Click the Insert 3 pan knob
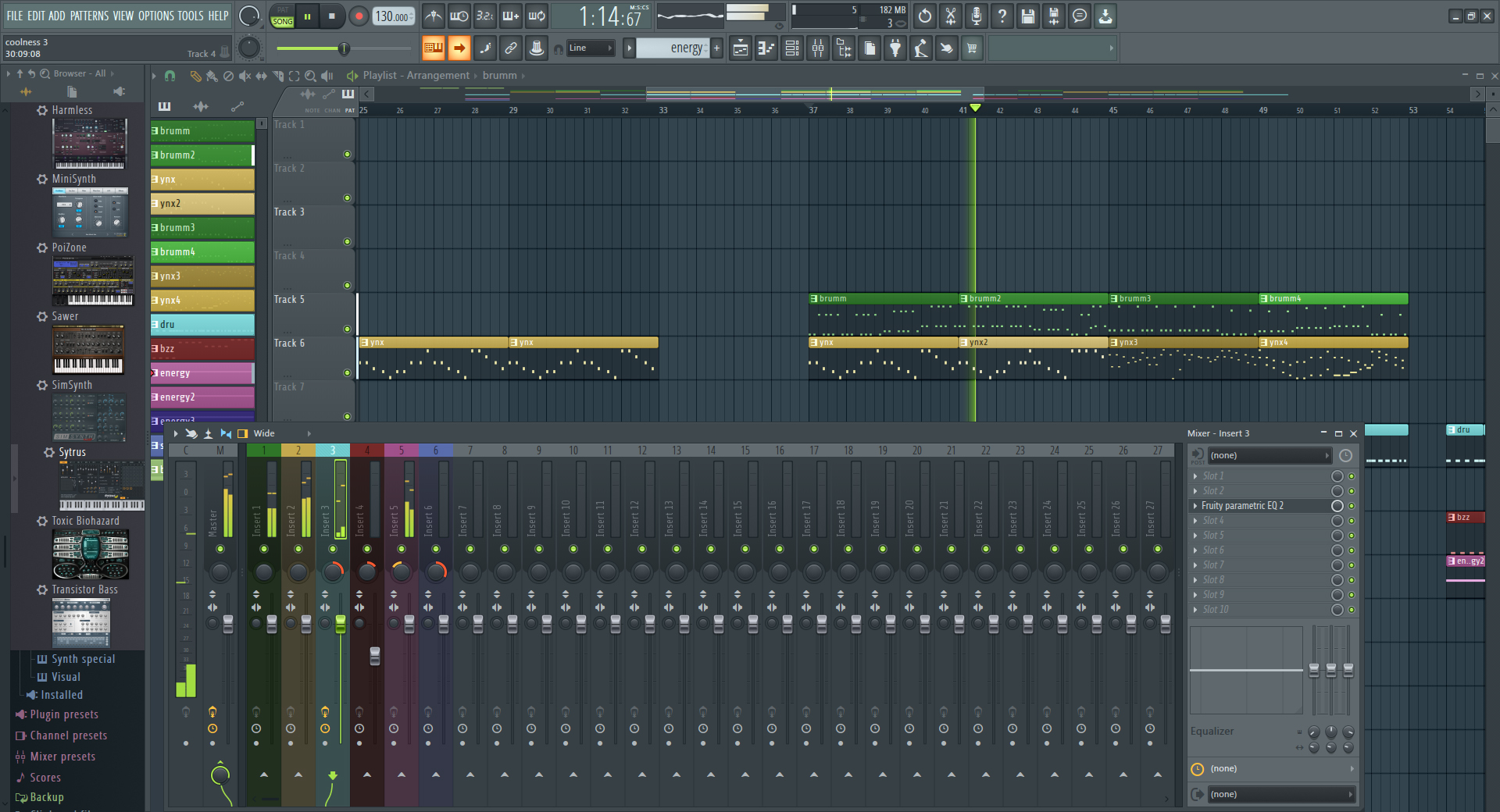 (x=333, y=572)
